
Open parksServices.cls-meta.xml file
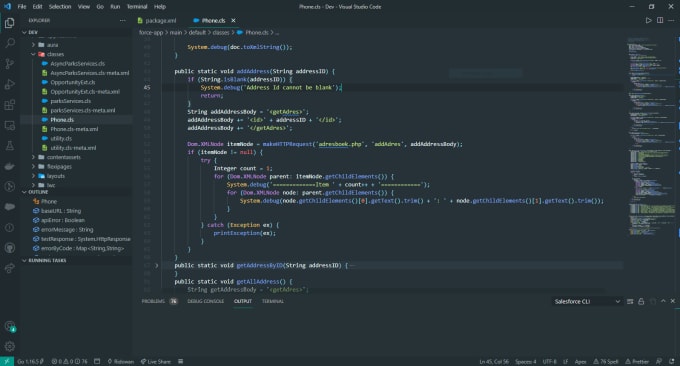82,110
